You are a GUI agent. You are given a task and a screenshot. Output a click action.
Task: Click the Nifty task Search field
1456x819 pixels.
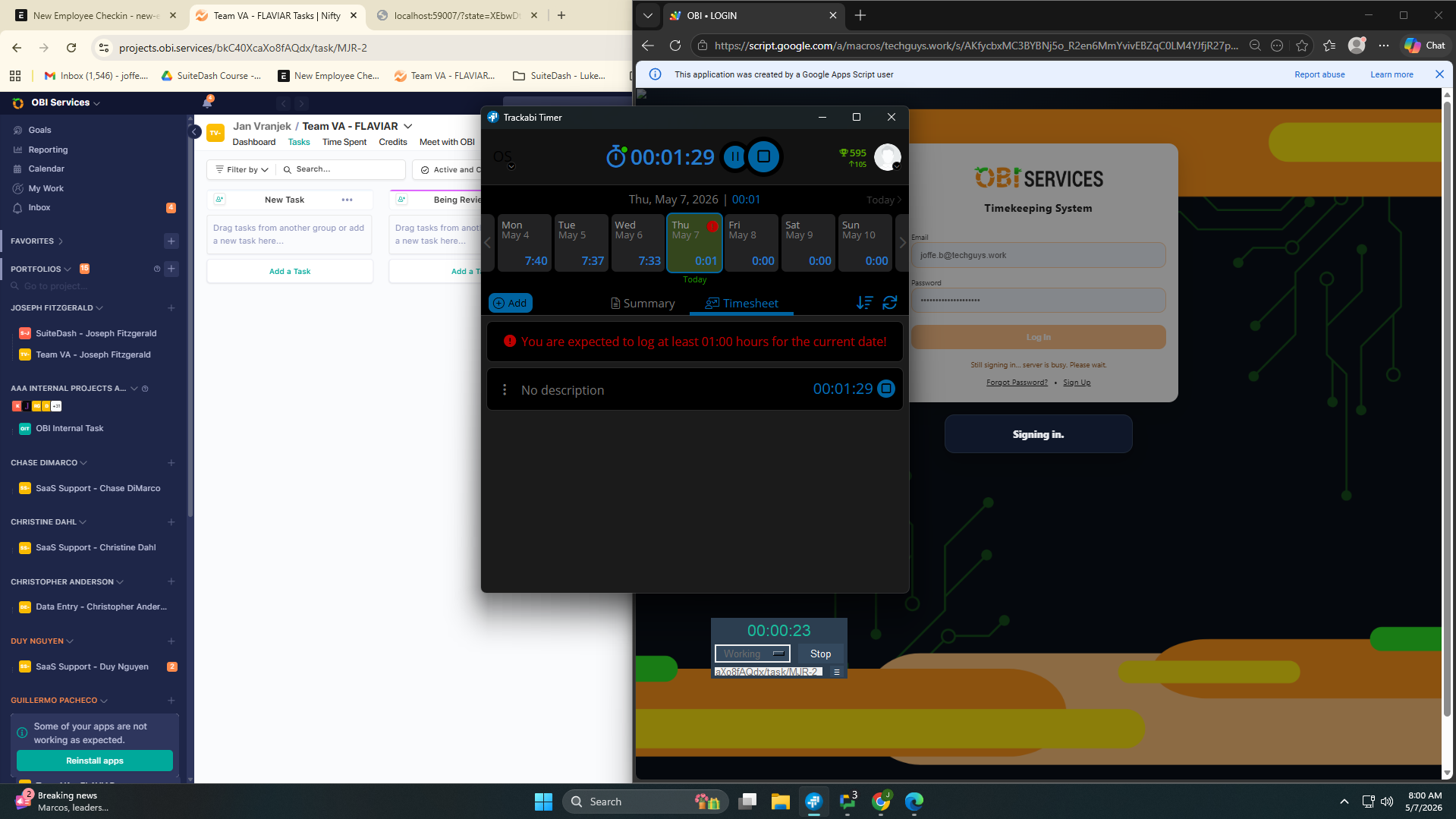coord(341,169)
